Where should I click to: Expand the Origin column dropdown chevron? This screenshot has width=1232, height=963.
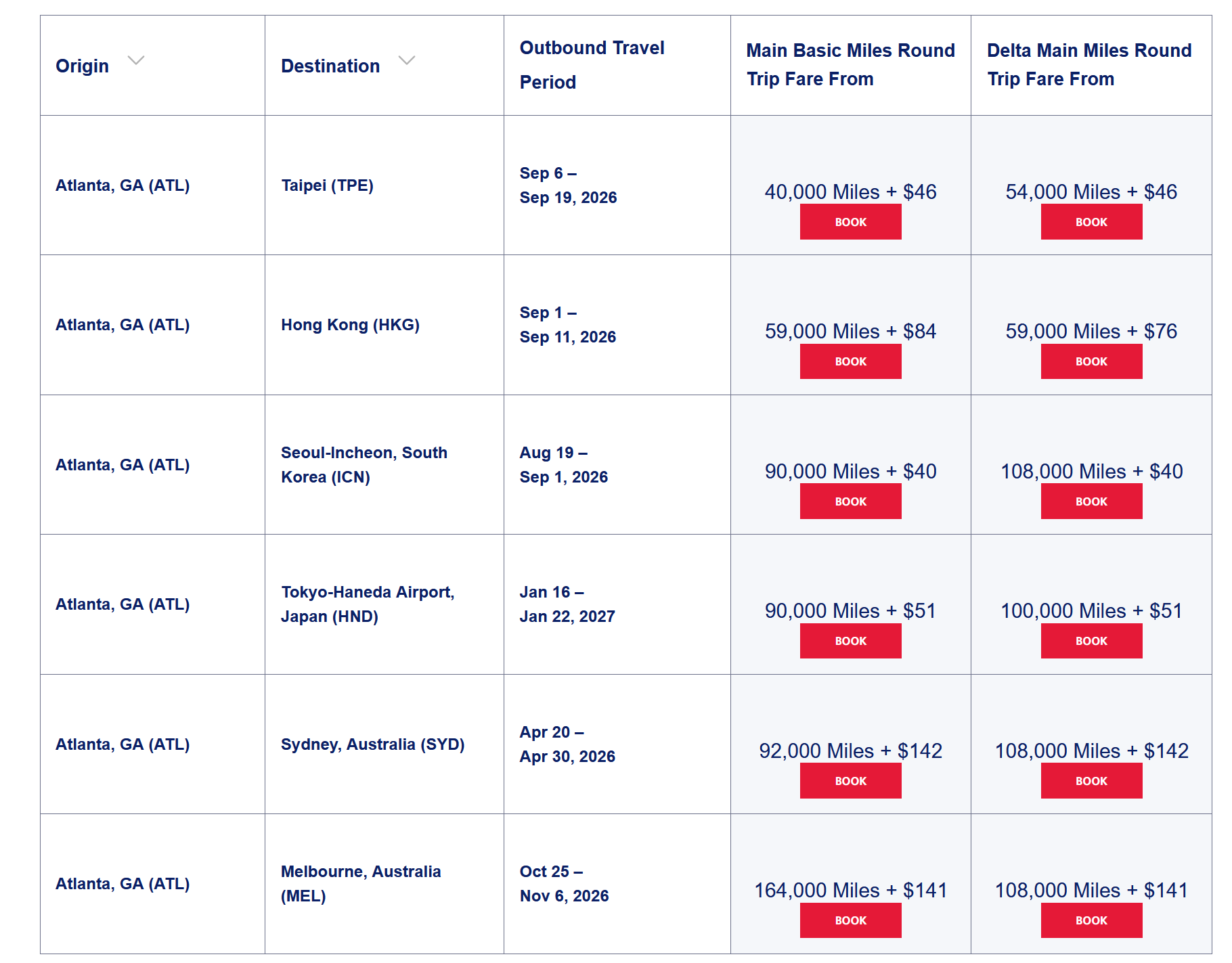136,60
